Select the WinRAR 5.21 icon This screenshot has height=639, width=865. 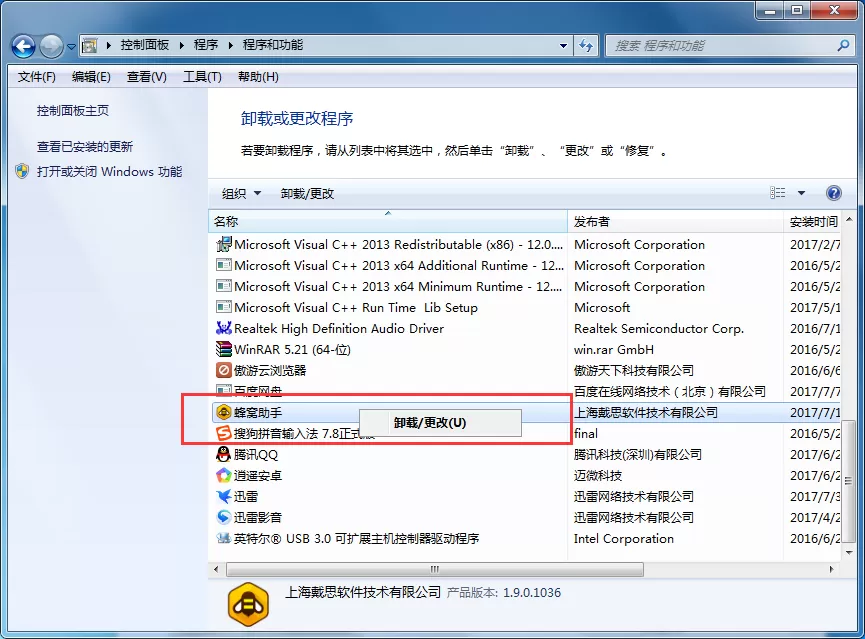click(223, 349)
